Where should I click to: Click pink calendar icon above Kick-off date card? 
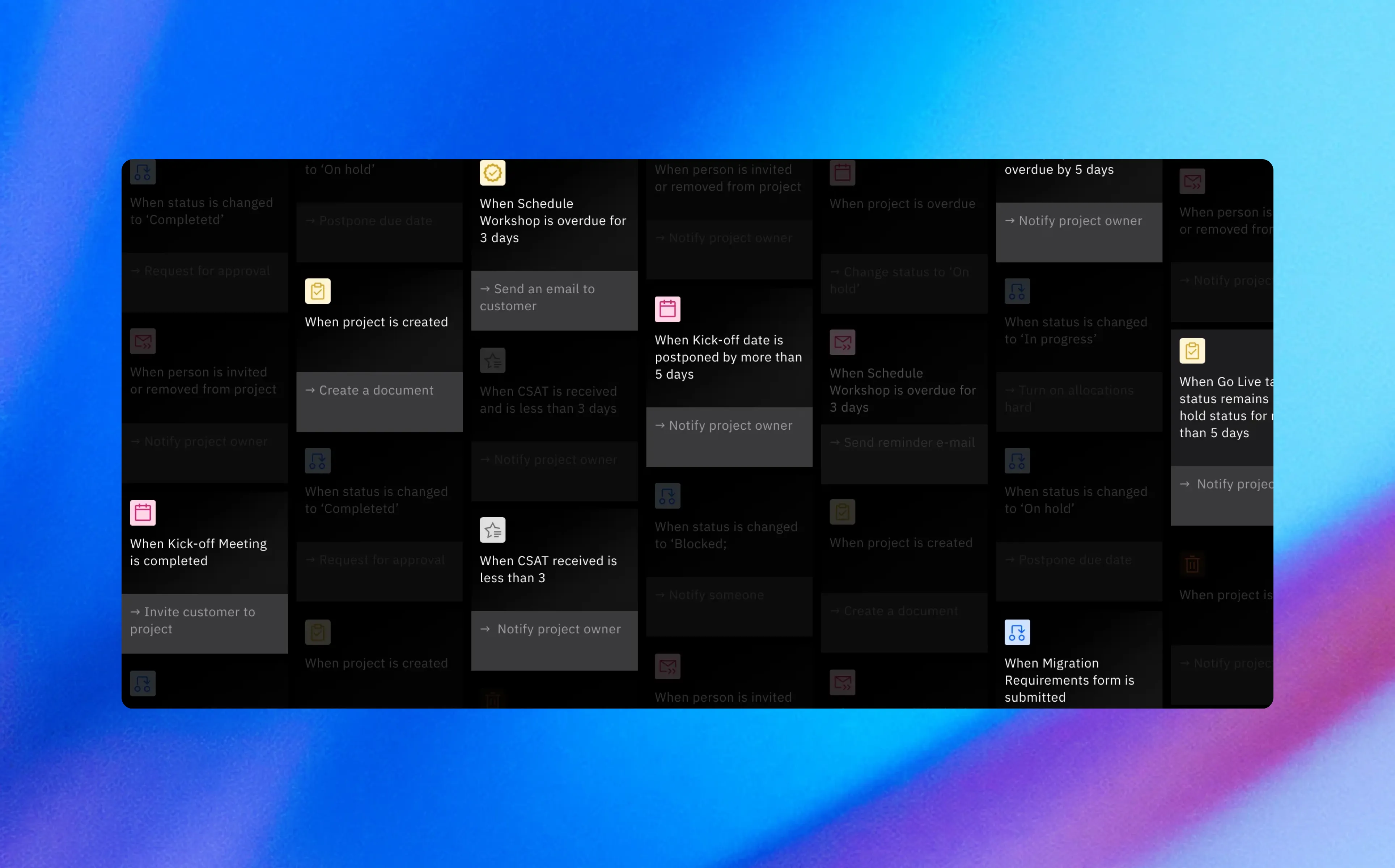pyautogui.click(x=667, y=310)
